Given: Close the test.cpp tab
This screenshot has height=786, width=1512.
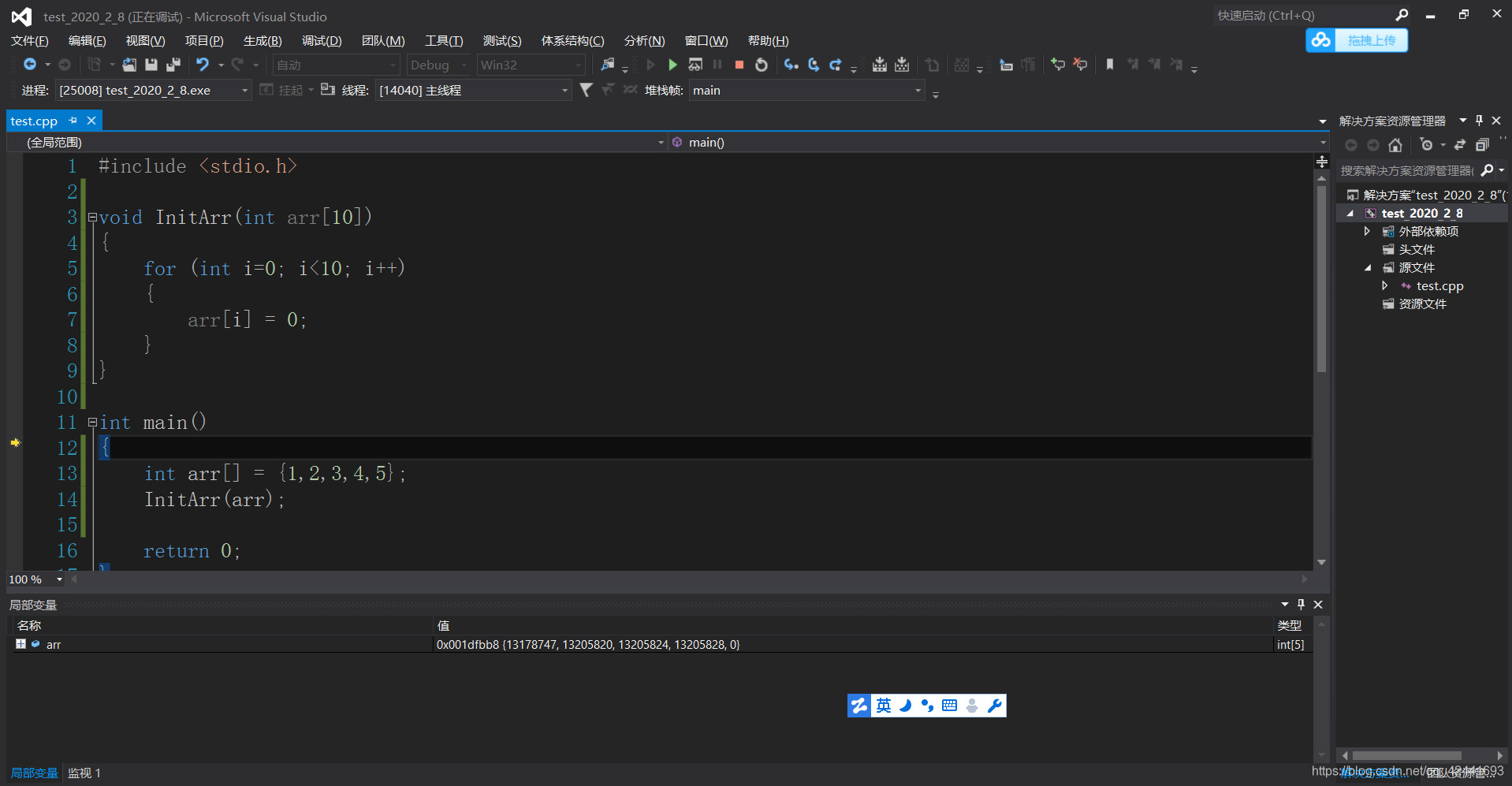Looking at the screenshot, I should point(91,121).
